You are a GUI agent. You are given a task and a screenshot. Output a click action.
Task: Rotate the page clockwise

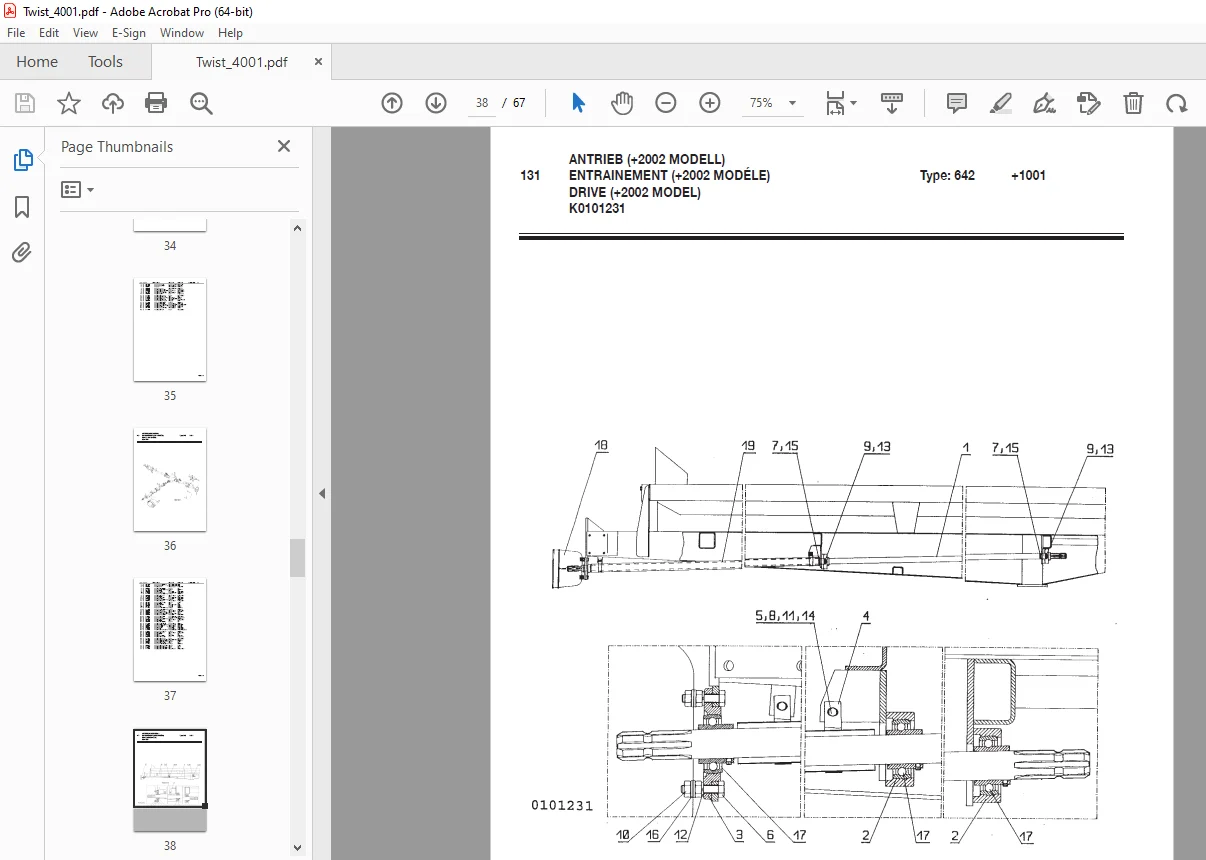pyautogui.click(x=1177, y=103)
